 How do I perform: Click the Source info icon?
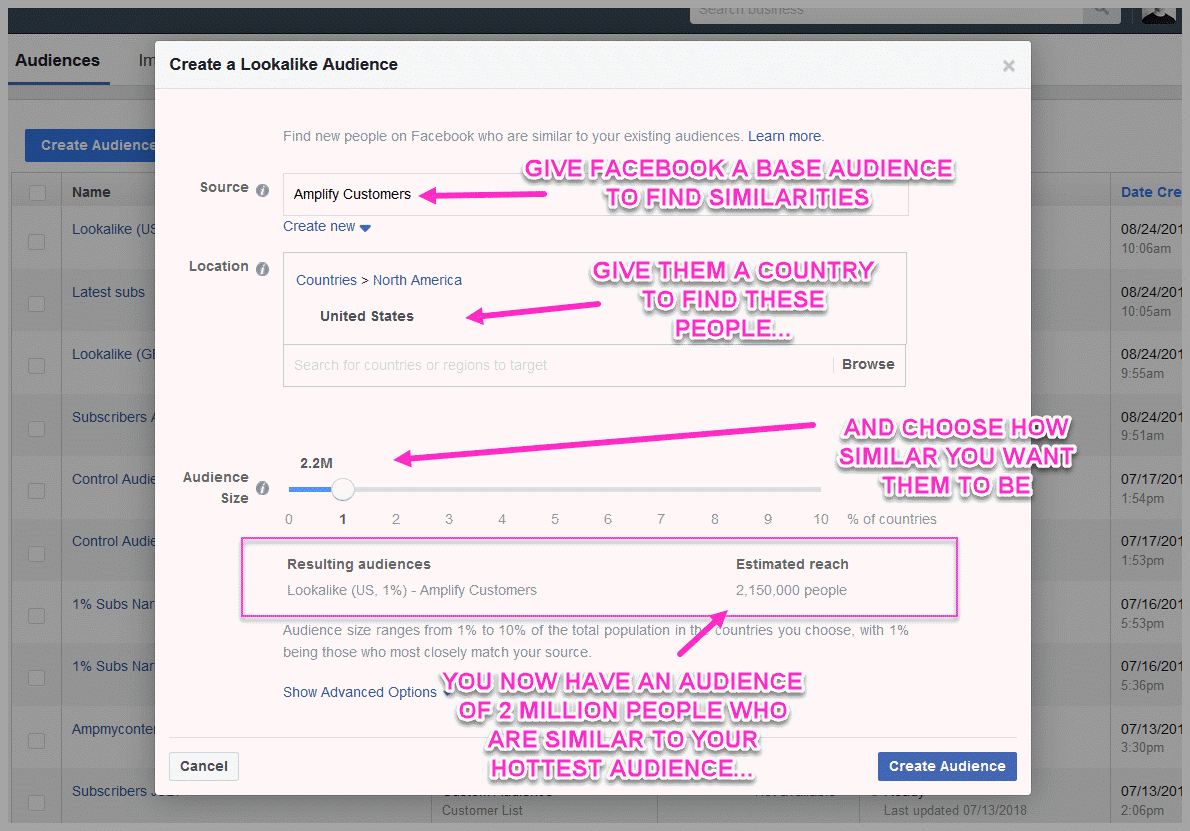tap(263, 190)
